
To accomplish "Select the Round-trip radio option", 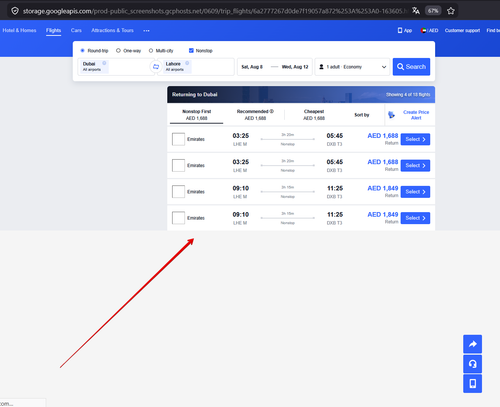I will tap(83, 51).
